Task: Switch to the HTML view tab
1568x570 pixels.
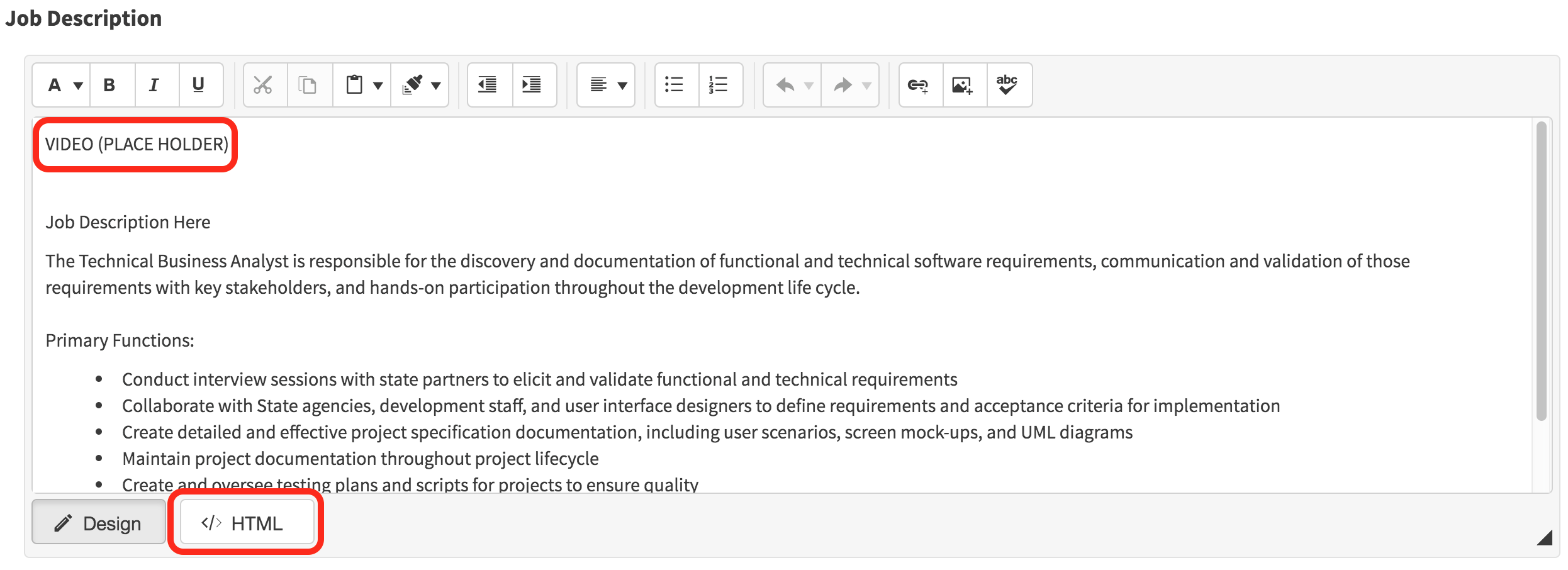Action: click(x=245, y=523)
